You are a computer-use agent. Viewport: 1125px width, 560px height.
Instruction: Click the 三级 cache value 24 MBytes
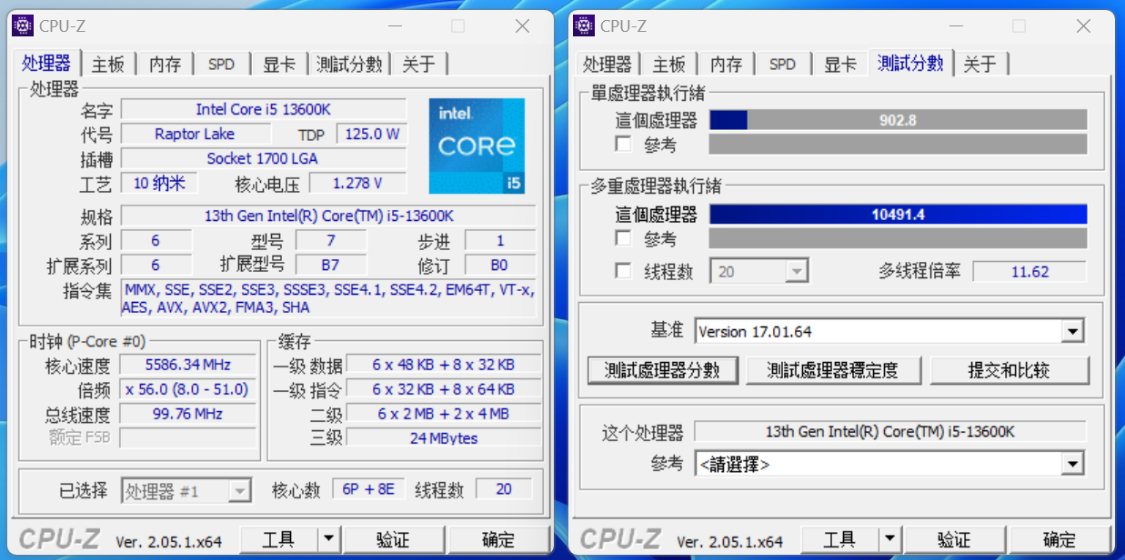[x=443, y=438]
